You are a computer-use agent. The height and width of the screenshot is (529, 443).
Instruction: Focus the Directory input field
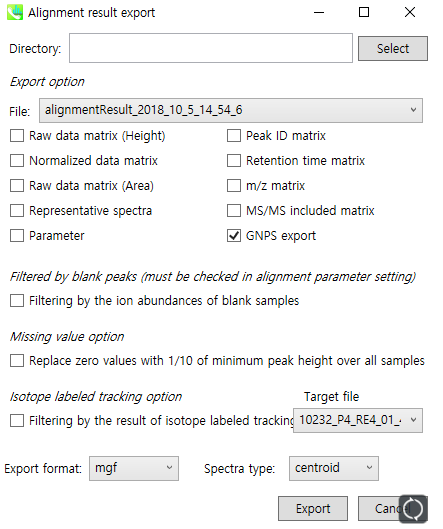click(x=211, y=48)
